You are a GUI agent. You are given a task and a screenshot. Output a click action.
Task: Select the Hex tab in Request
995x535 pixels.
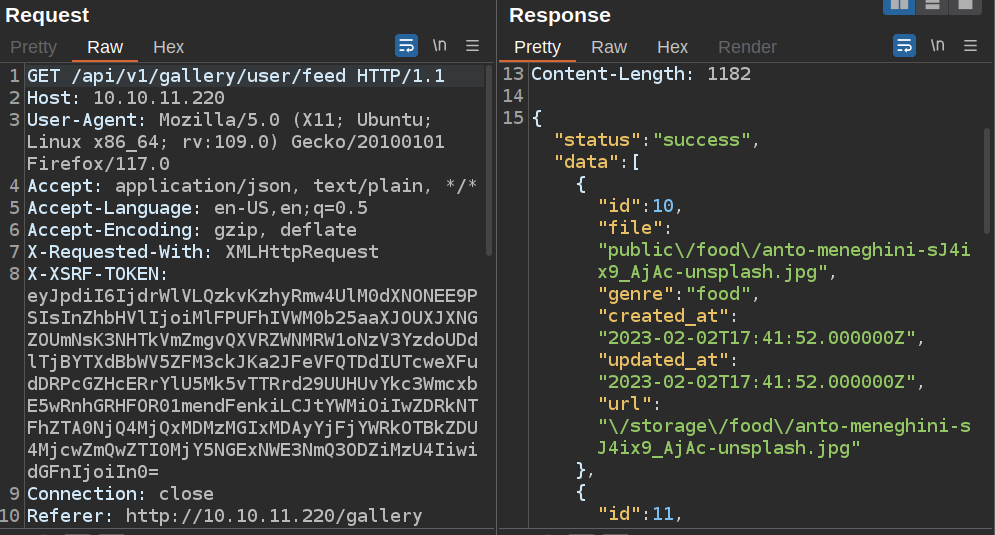pyautogui.click(x=168, y=47)
